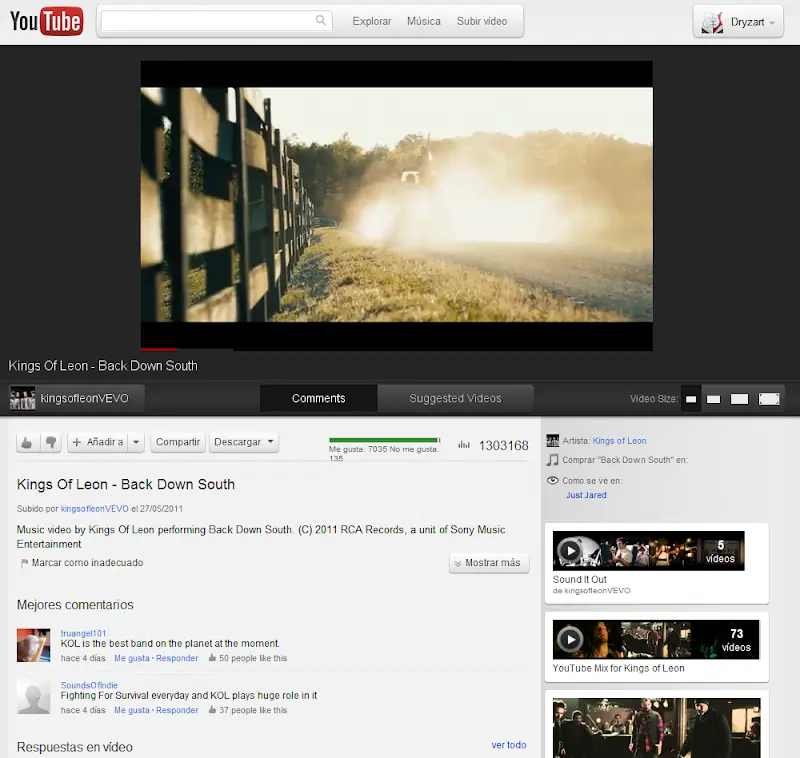Seek using the red progress bar
The height and width of the screenshot is (758, 800).
pyautogui.click(x=158, y=349)
